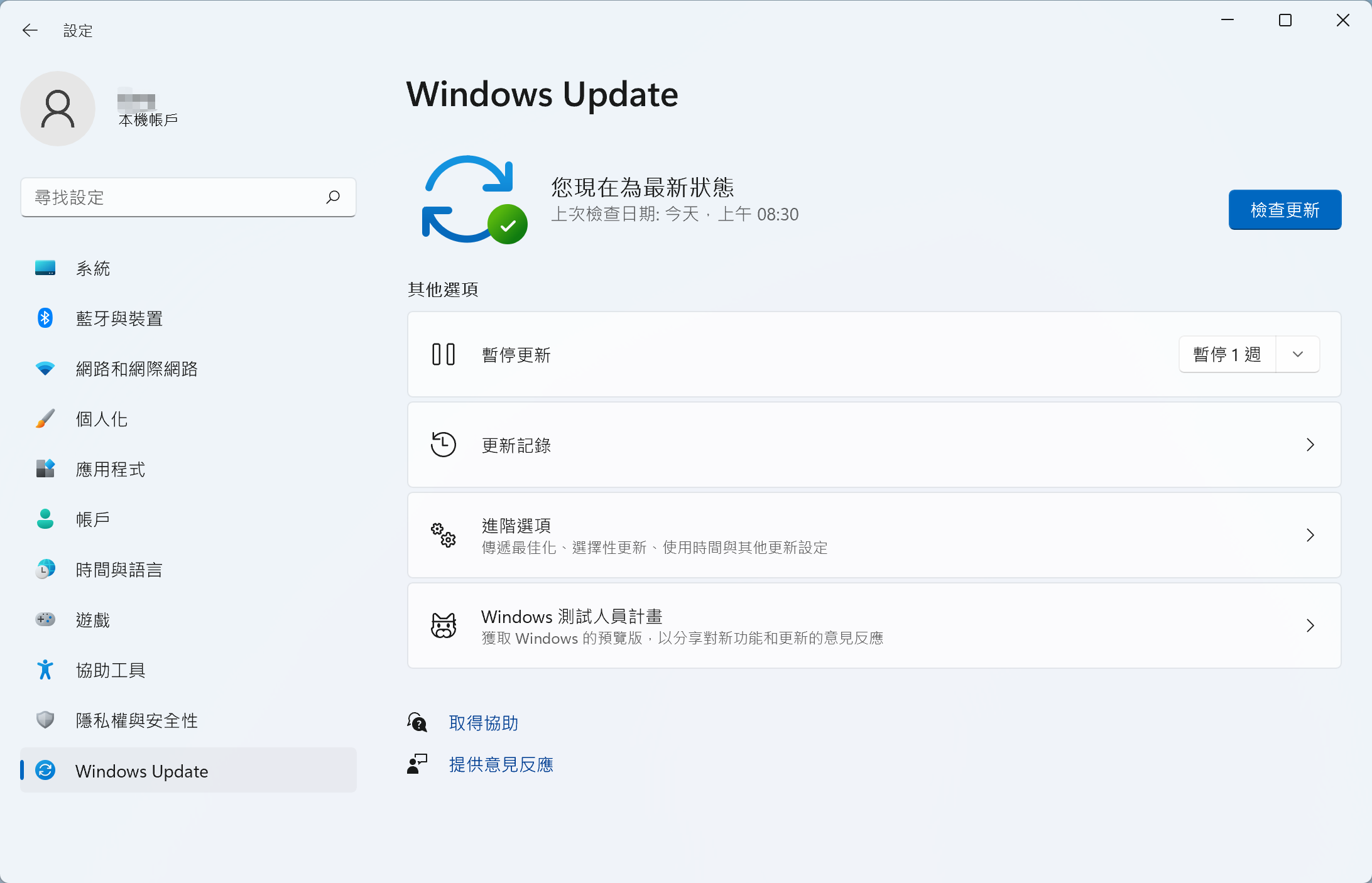Open Windows 測試人員計畫 chevron
1372x883 pixels.
tap(1310, 626)
